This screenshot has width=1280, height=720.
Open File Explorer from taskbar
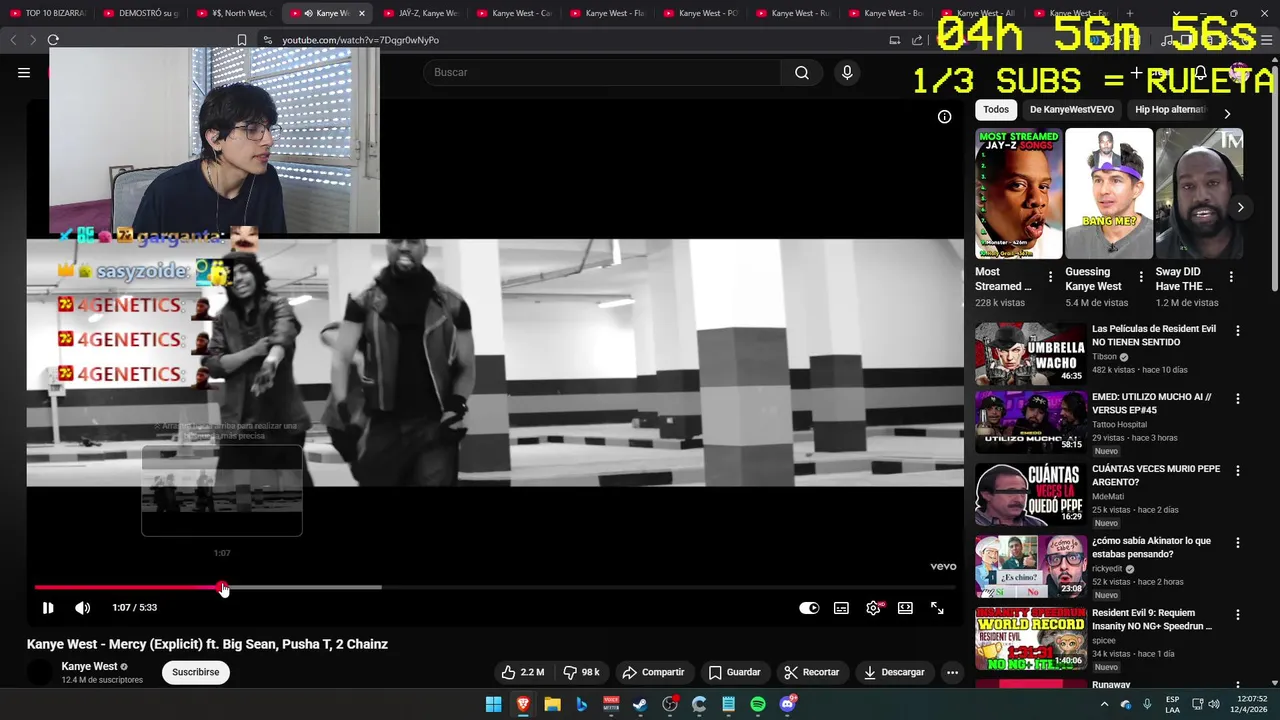click(552, 705)
